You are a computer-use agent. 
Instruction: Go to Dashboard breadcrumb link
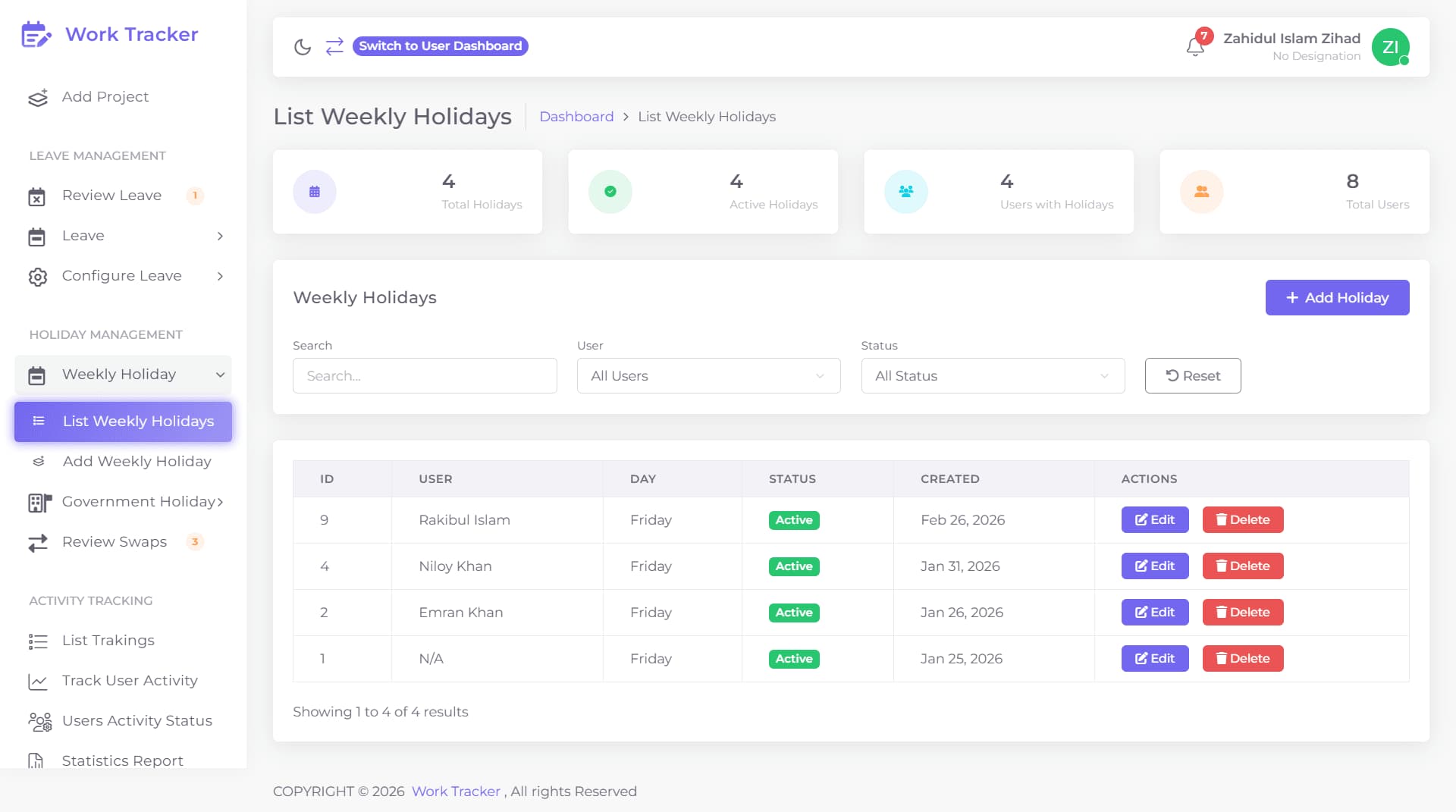pyautogui.click(x=576, y=117)
